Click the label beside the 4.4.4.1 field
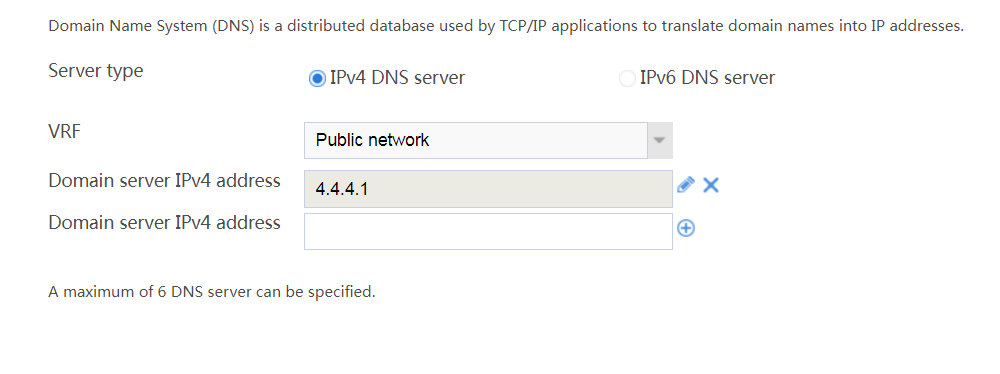1000x374 pixels. (x=165, y=181)
